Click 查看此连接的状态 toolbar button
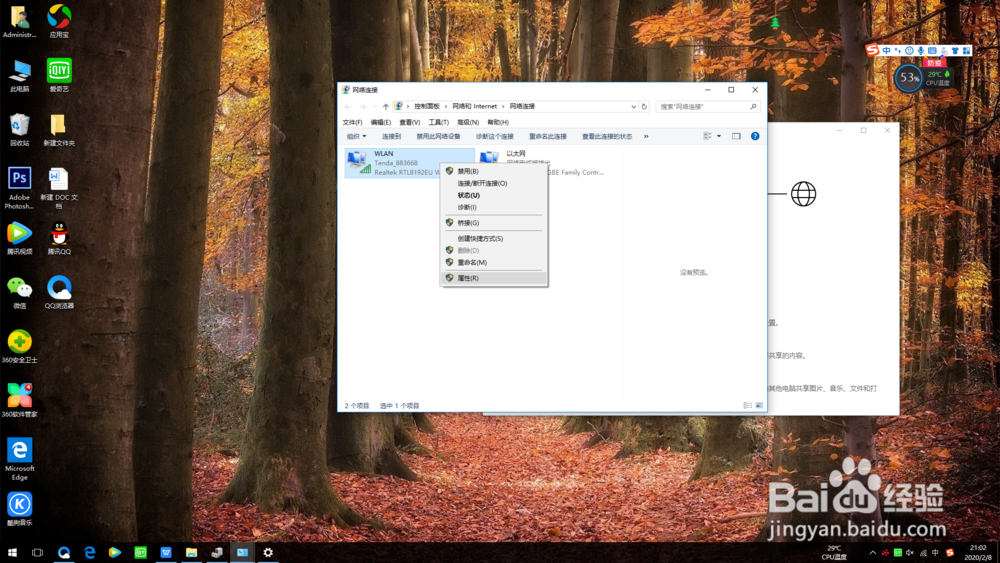 pos(607,136)
